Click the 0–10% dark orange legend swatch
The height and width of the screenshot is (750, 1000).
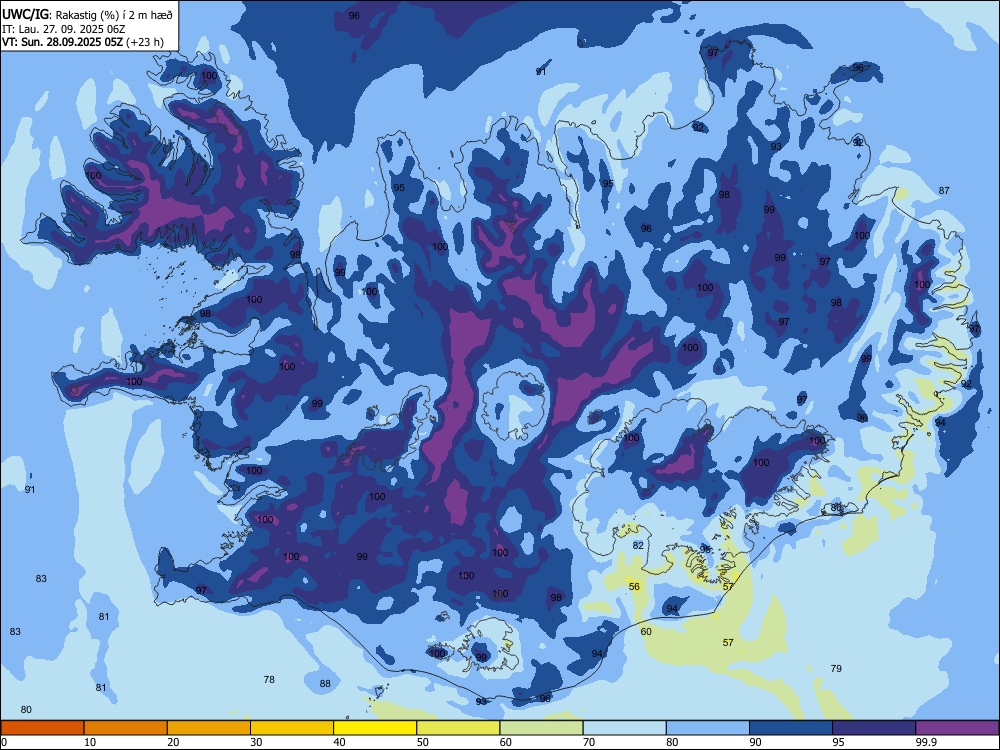(x=42, y=728)
